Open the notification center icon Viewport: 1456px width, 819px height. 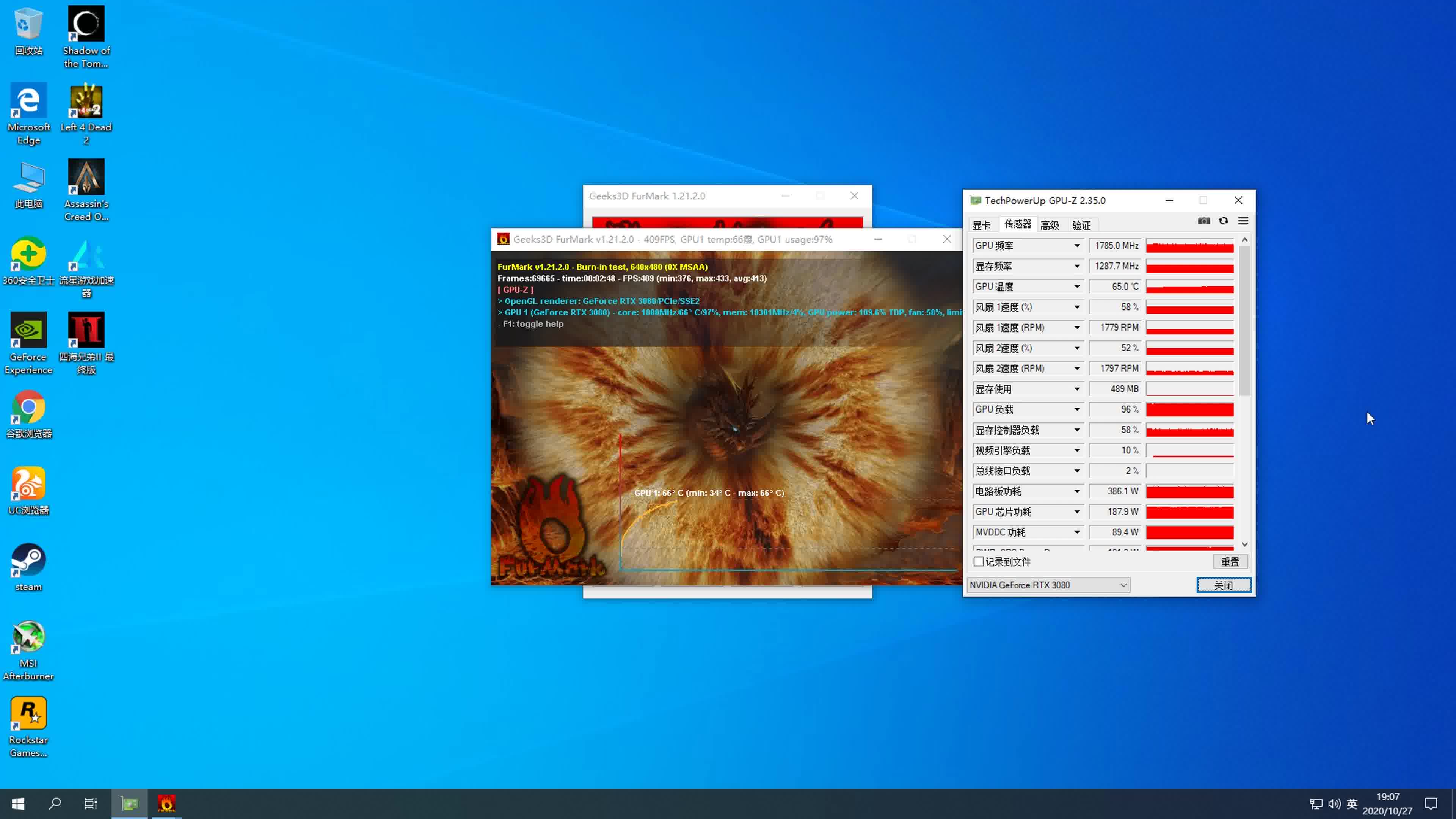pyautogui.click(x=1431, y=803)
